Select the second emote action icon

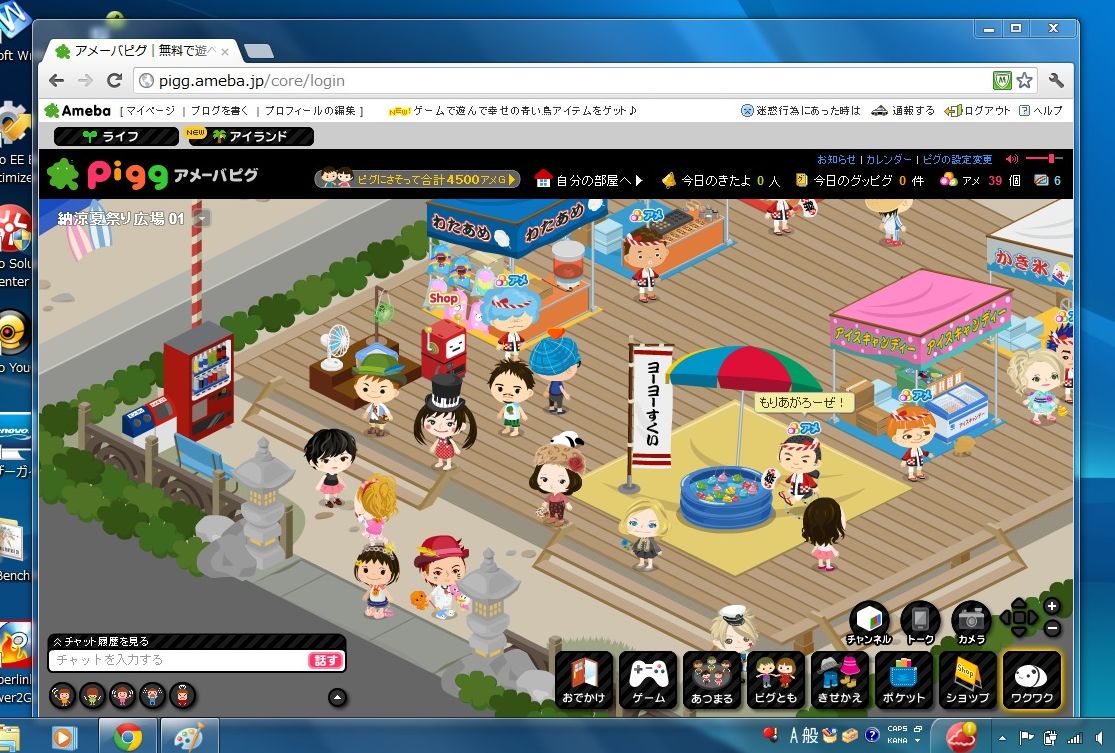(x=92, y=695)
